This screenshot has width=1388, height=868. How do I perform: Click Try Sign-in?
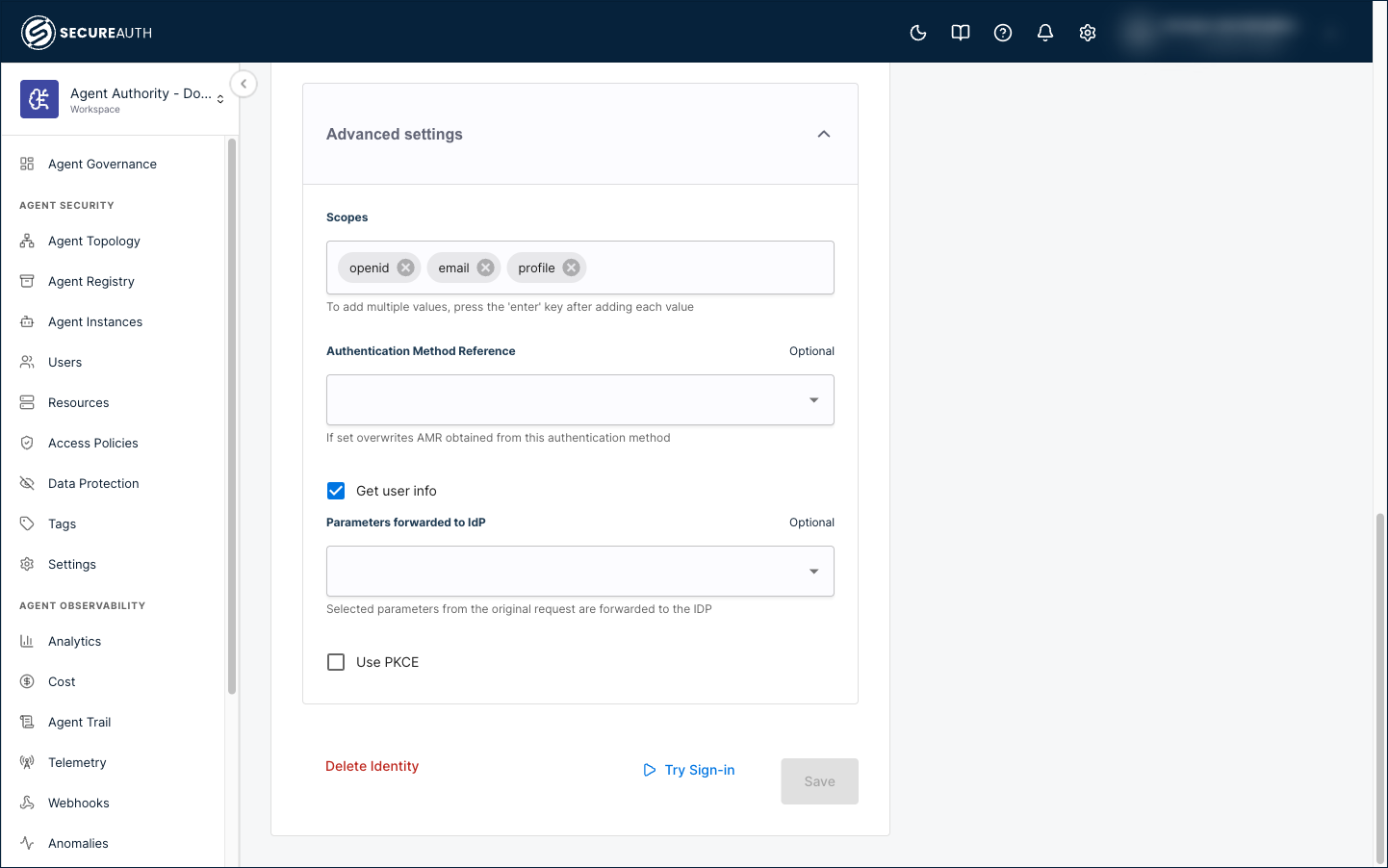click(x=689, y=770)
